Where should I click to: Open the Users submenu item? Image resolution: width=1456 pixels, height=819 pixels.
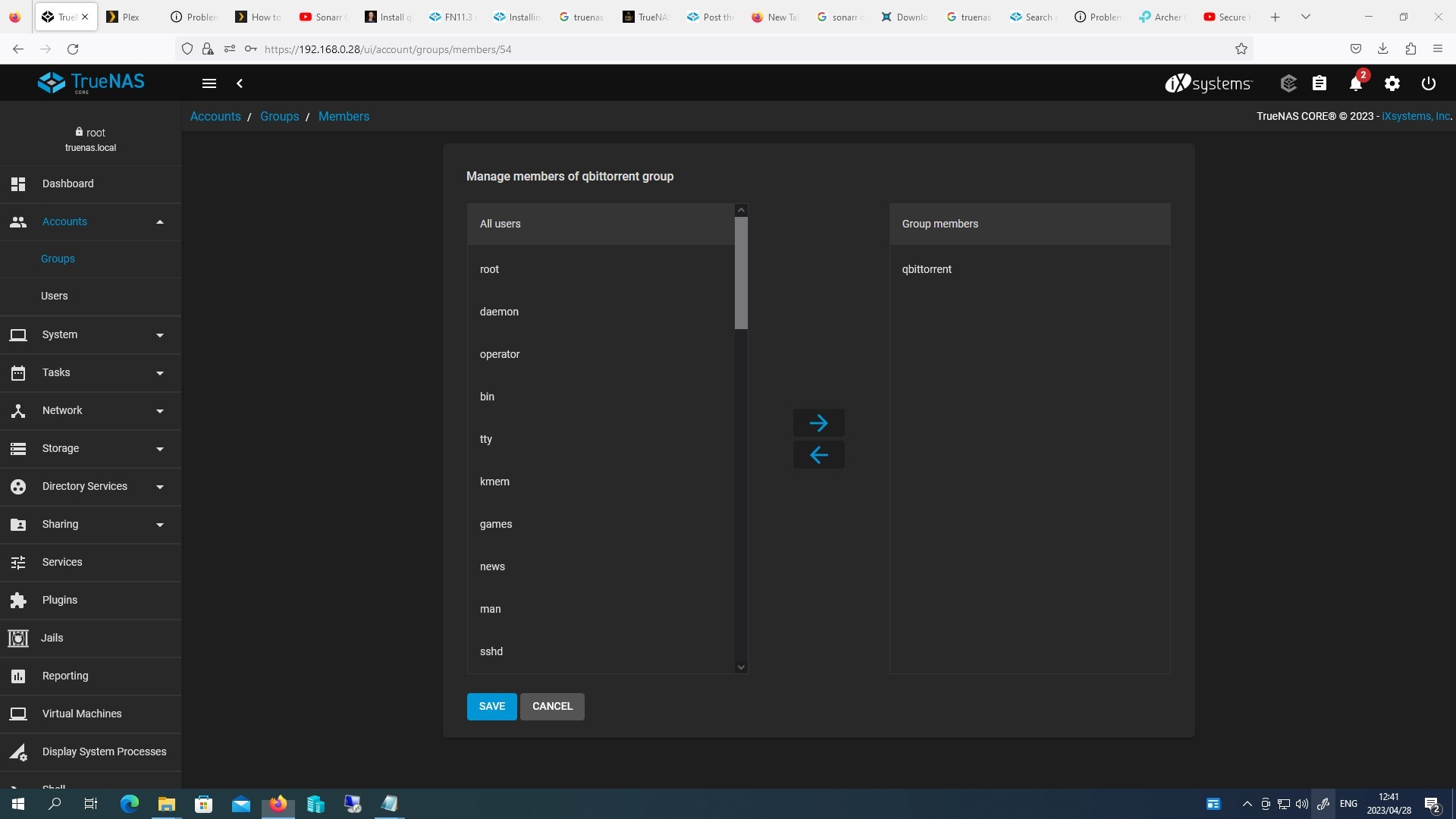click(91, 296)
